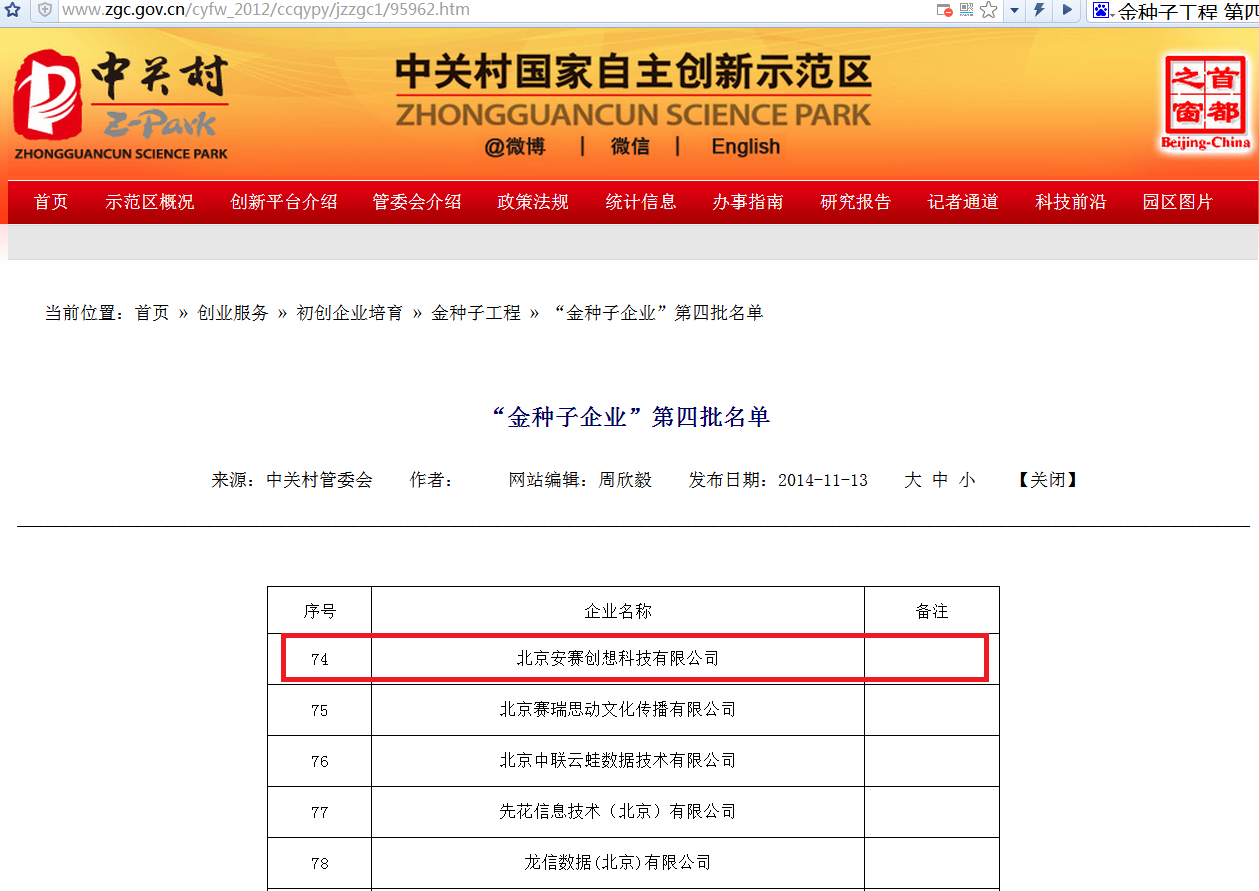The width and height of the screenshot is (1259, 891).
Task: Click the 中关村国家自主创新示范区 banner title
Action: 633,73
